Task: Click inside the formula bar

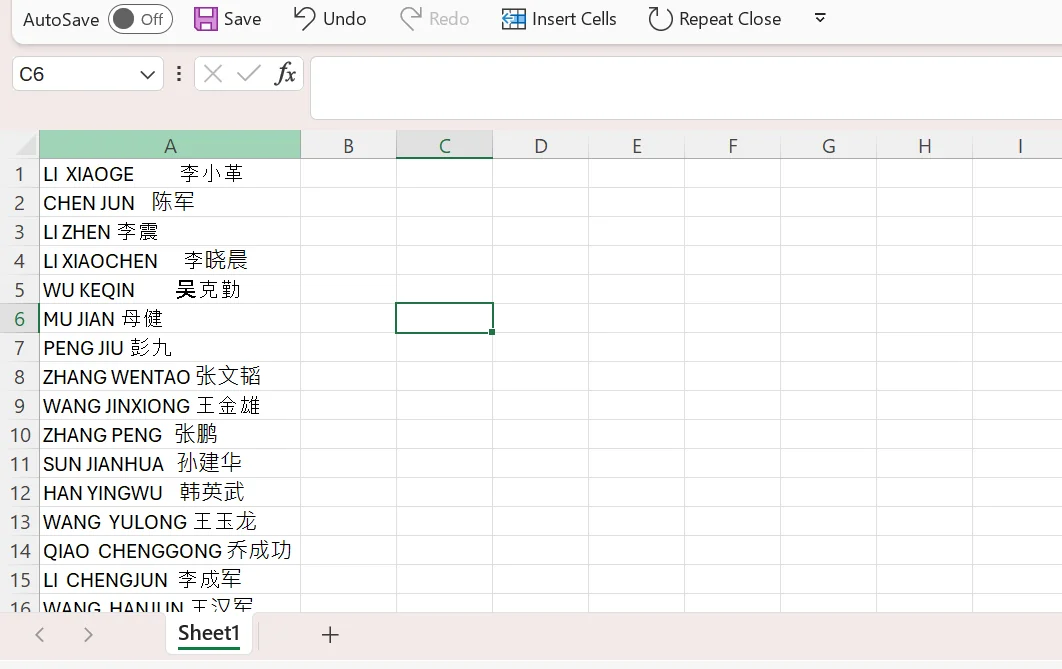Action: pyautogui.click(x=680, y=88)
